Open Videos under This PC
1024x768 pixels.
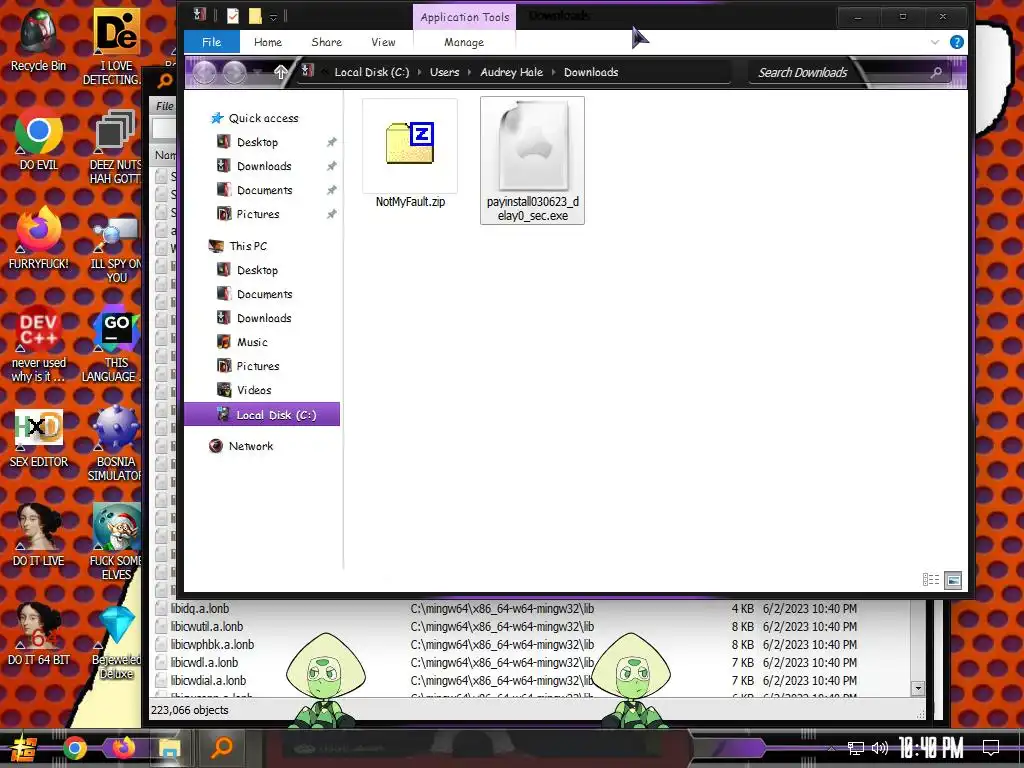[x=245, y=390]
